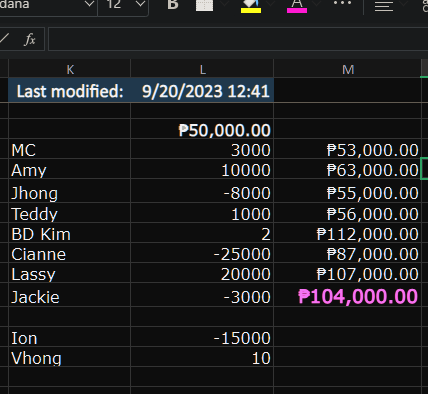Image resolution: width=428 pixels, height=394 pixels.
Task: Click into the formula bar
Action: [238, 39]
